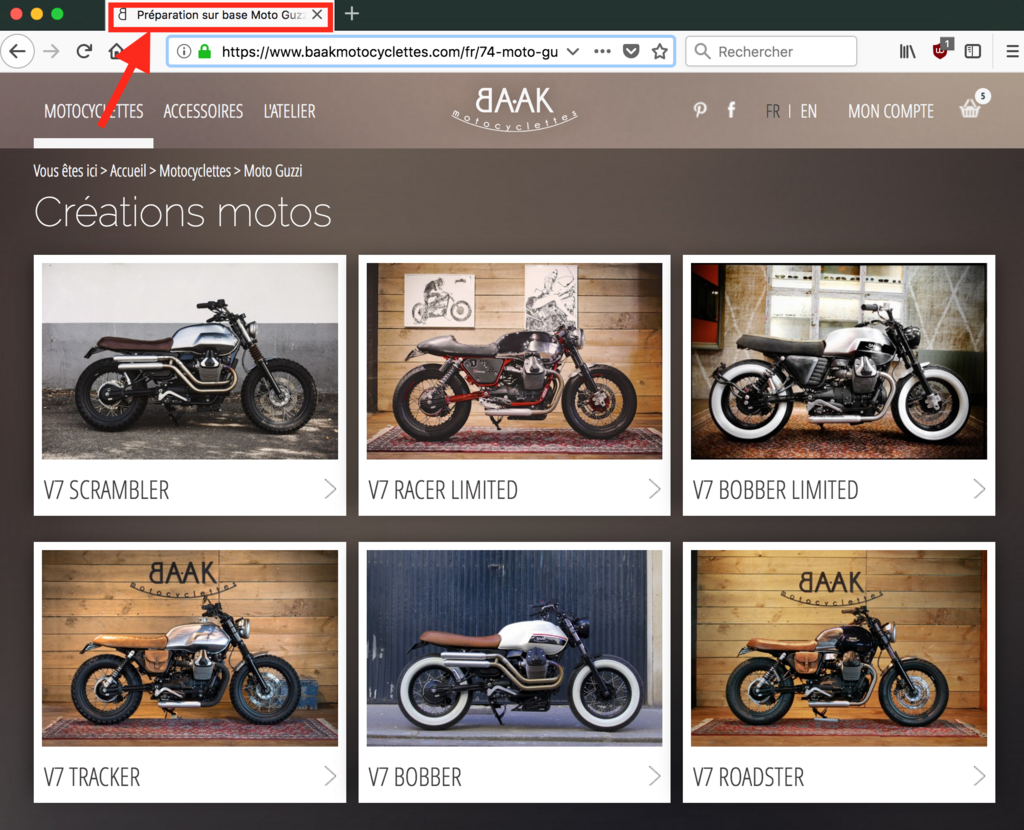Close the Préparation sur base Moto Guzzi tab

pos(317,14)
